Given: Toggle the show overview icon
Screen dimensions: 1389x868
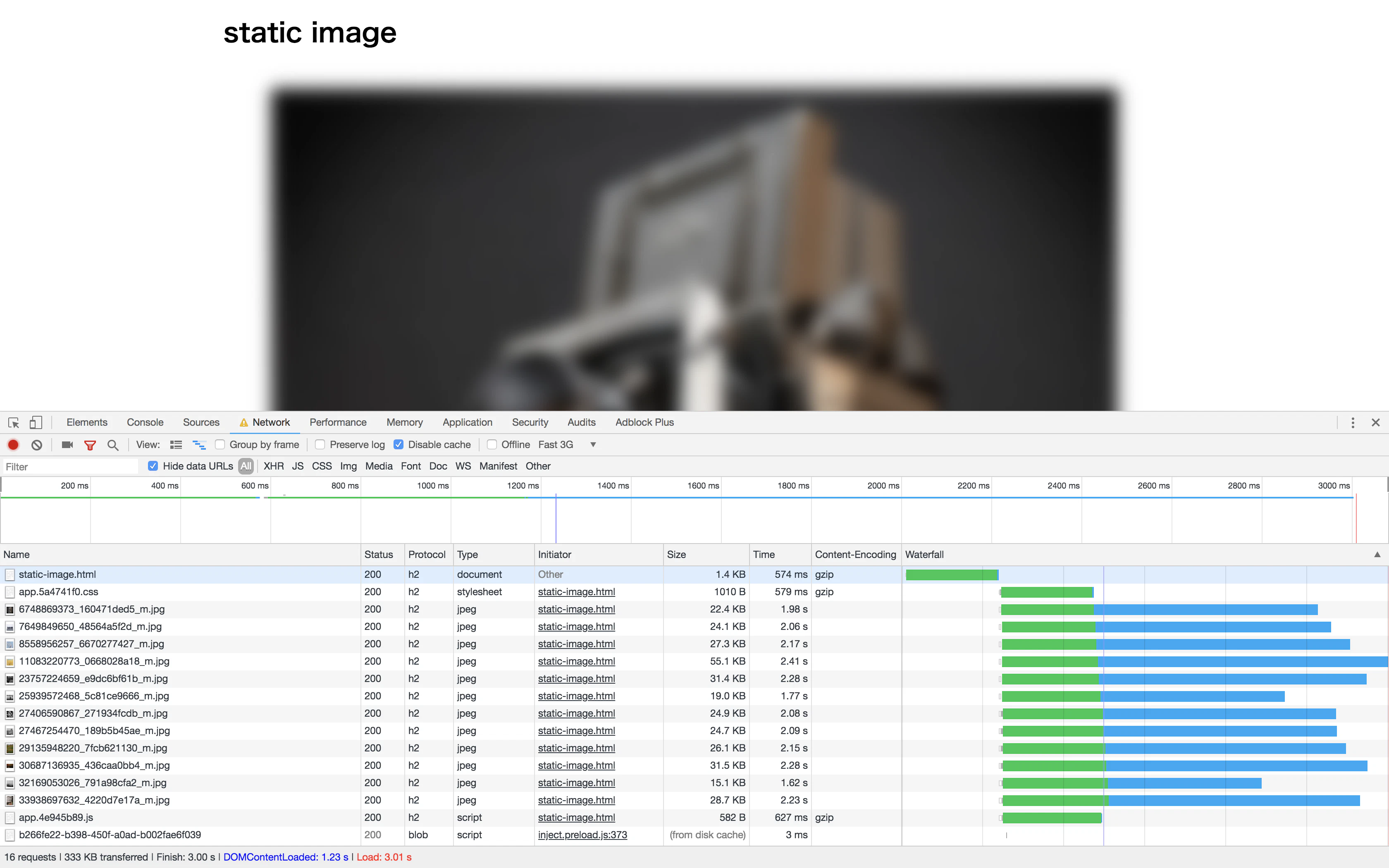Looking at the screenshot, I should (198, 445).
